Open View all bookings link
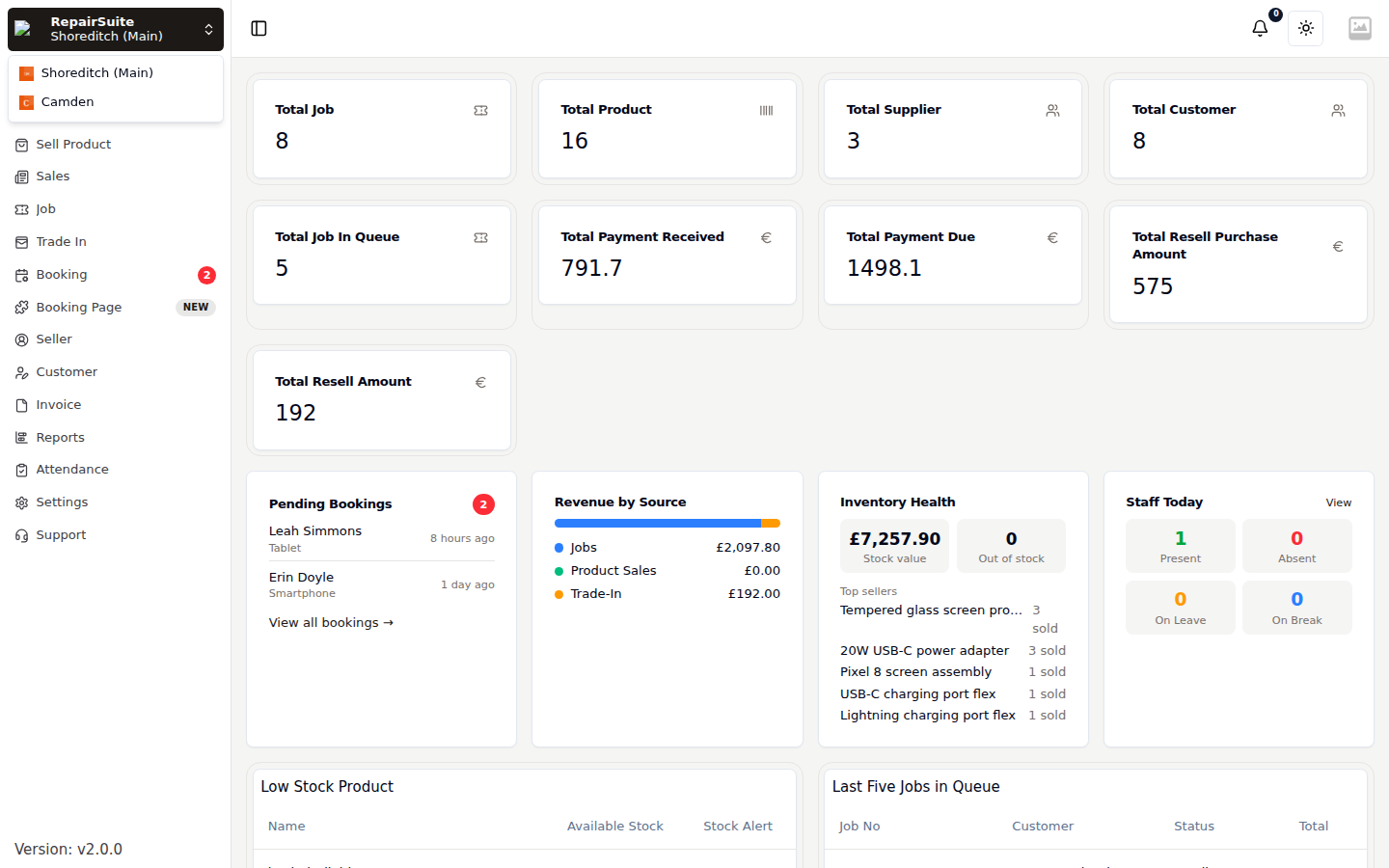This screenshot has height=868, width=1389. tap(331, 623)
